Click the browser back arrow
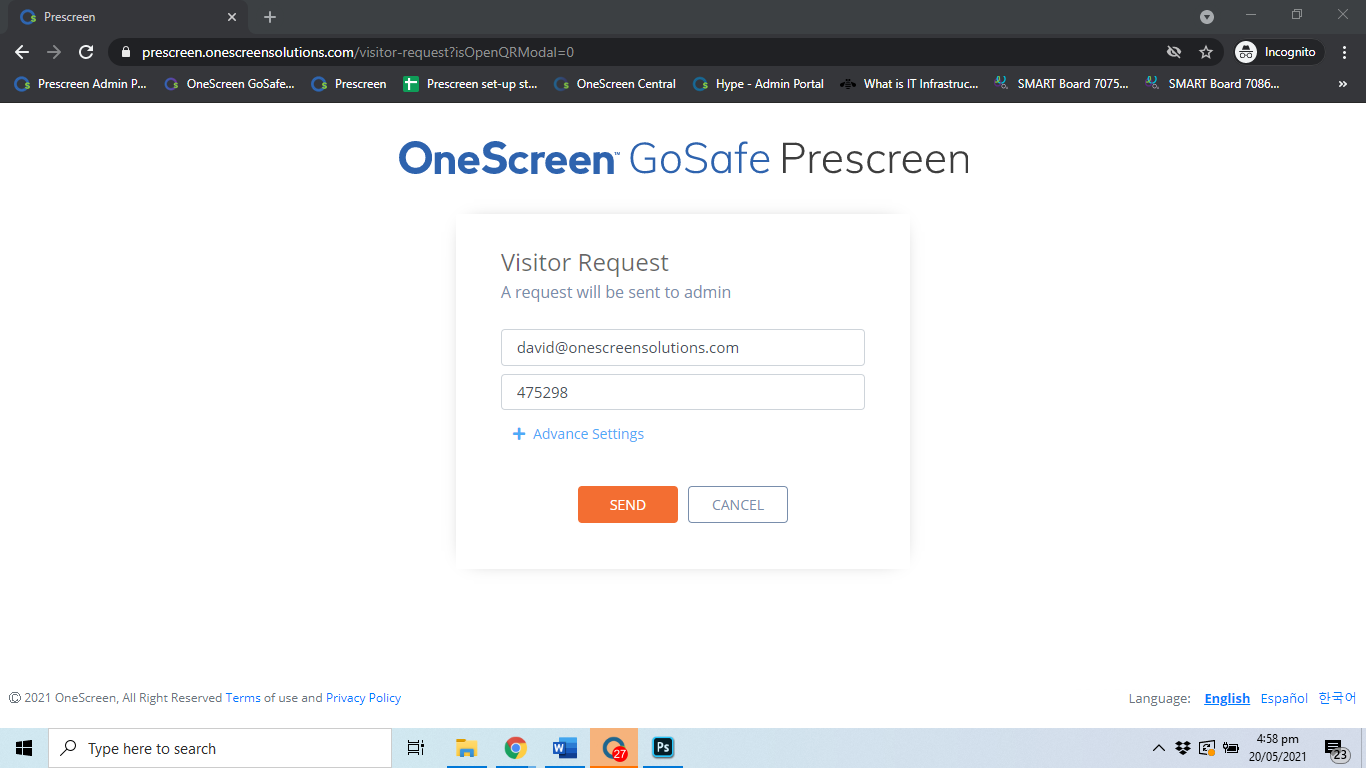 (22, 52)
